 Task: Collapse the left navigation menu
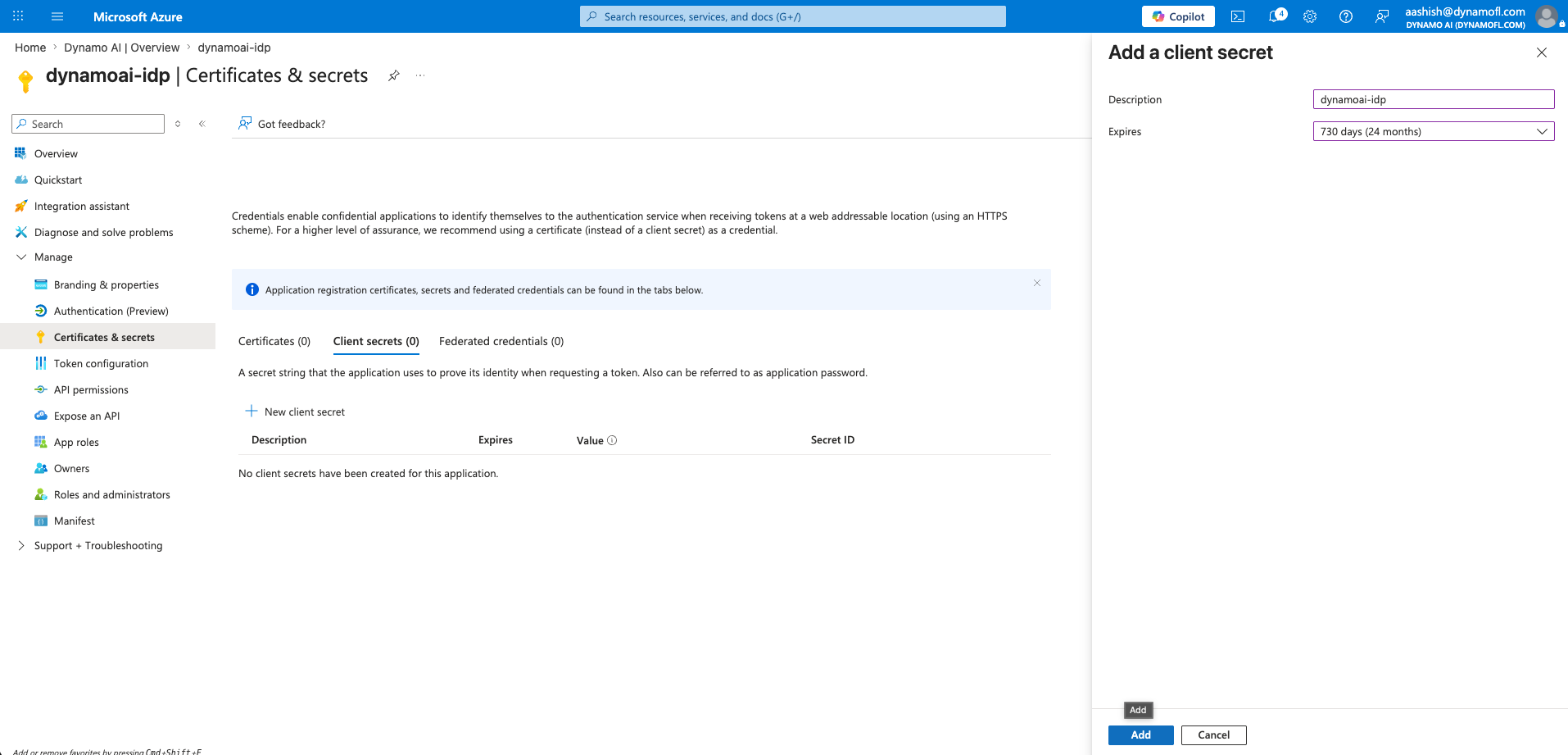tap(202, 124)
